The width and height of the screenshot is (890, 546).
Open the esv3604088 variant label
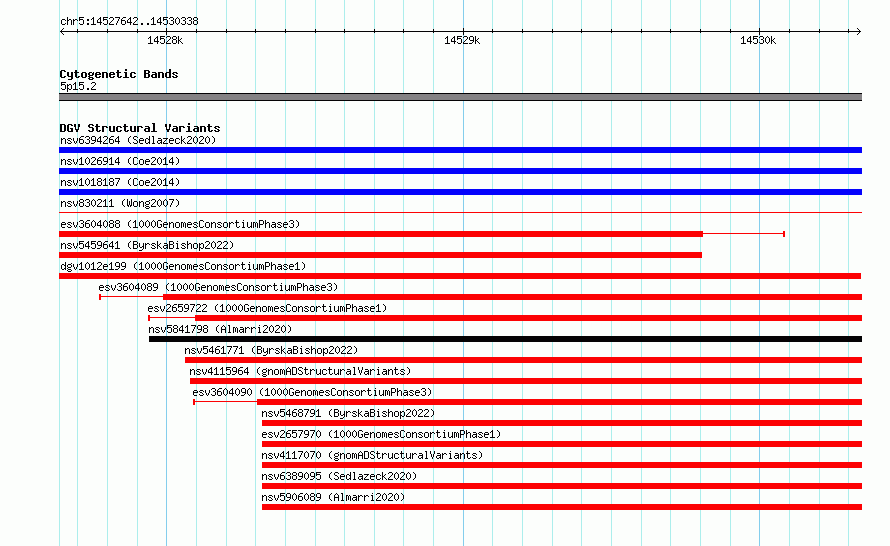coord(180,224)
